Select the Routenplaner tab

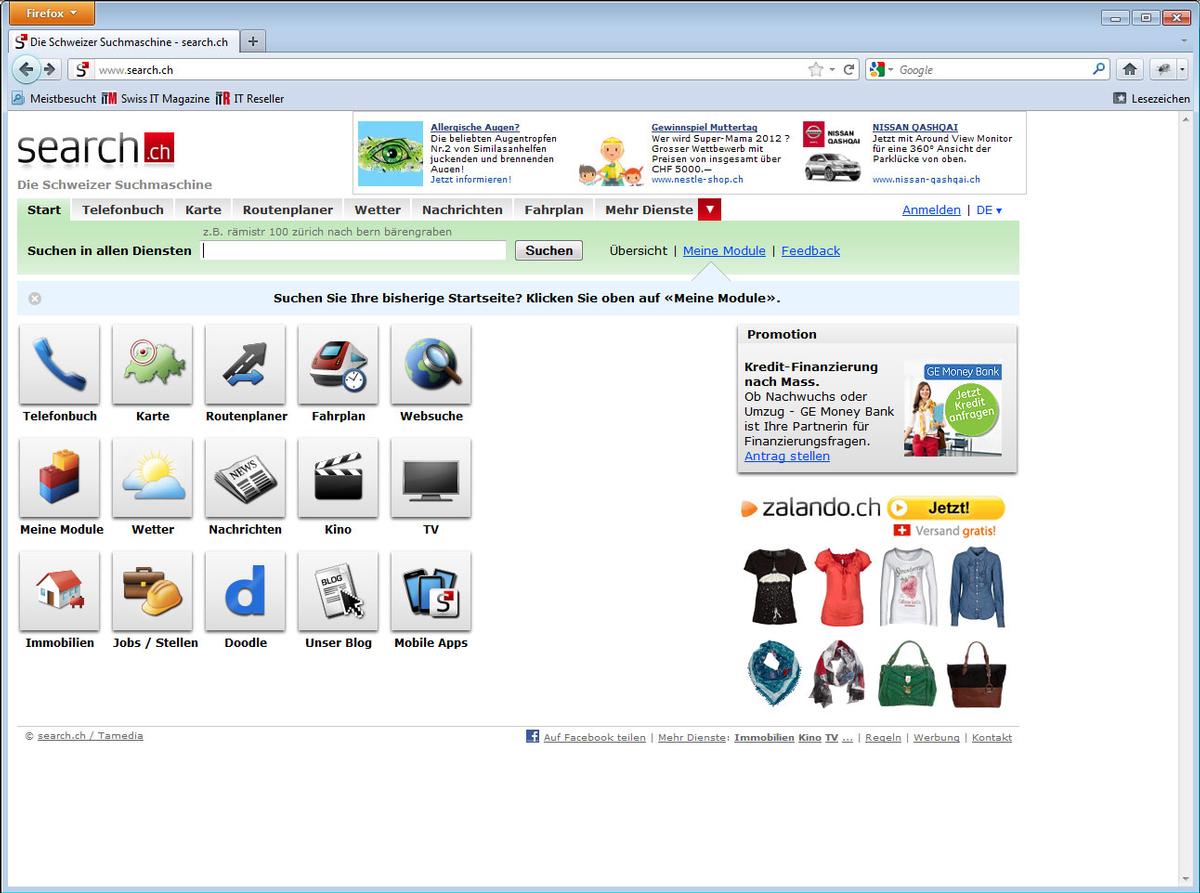tap(288, 210)
